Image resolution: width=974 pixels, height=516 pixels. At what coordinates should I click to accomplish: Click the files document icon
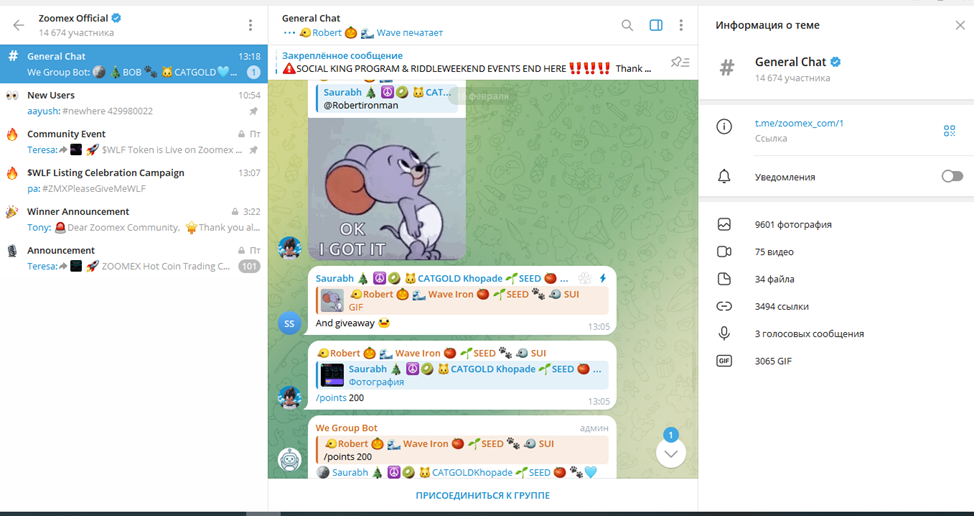724,279
